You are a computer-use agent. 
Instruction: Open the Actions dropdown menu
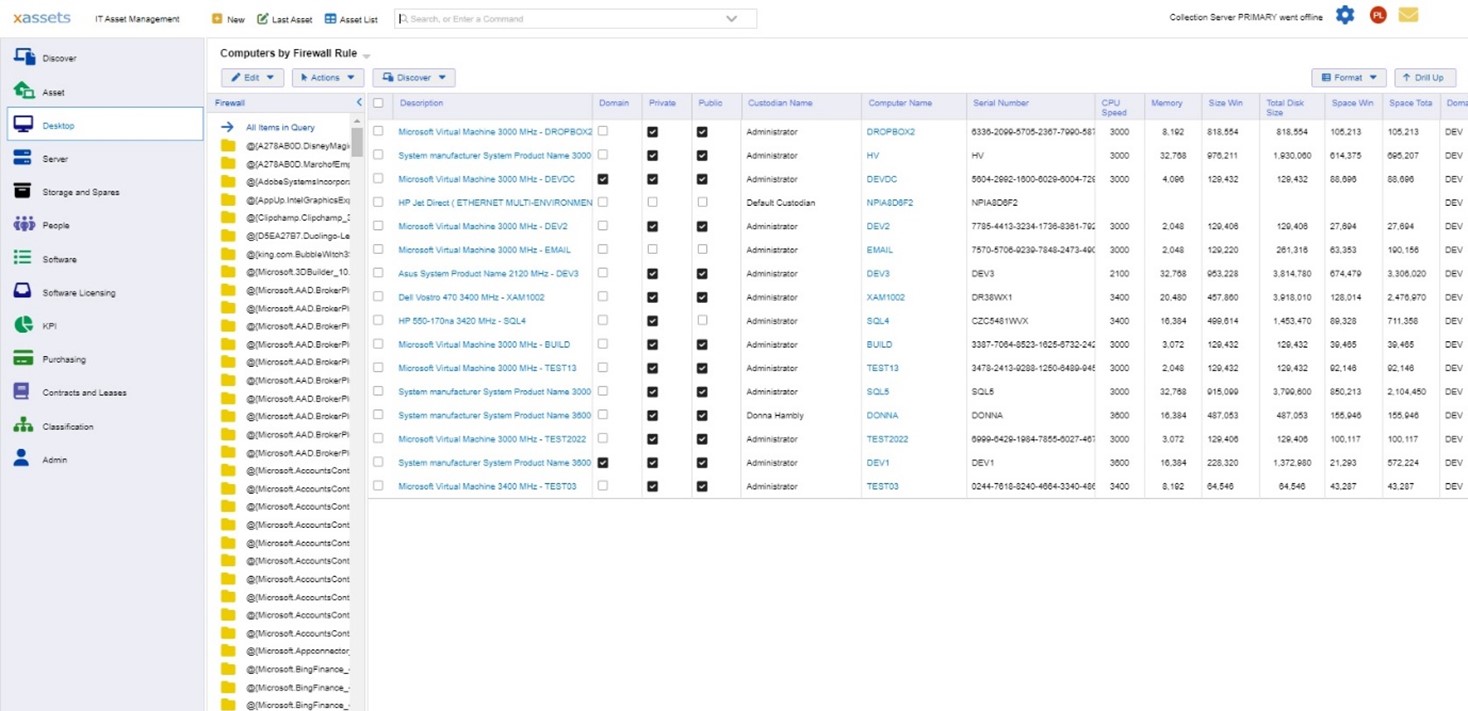pyautogui.click(x=327, y=77)
